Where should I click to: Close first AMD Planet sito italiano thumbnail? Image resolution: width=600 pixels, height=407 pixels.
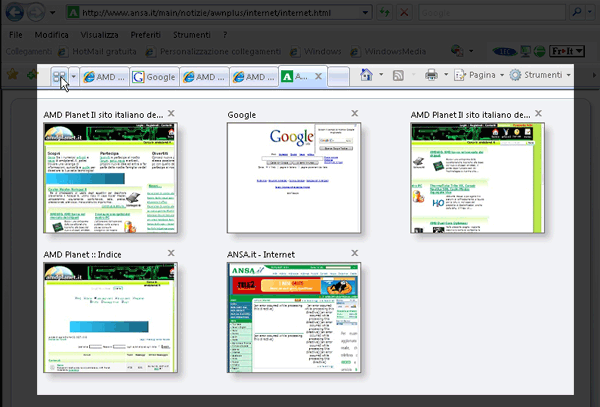coord(171,113)
